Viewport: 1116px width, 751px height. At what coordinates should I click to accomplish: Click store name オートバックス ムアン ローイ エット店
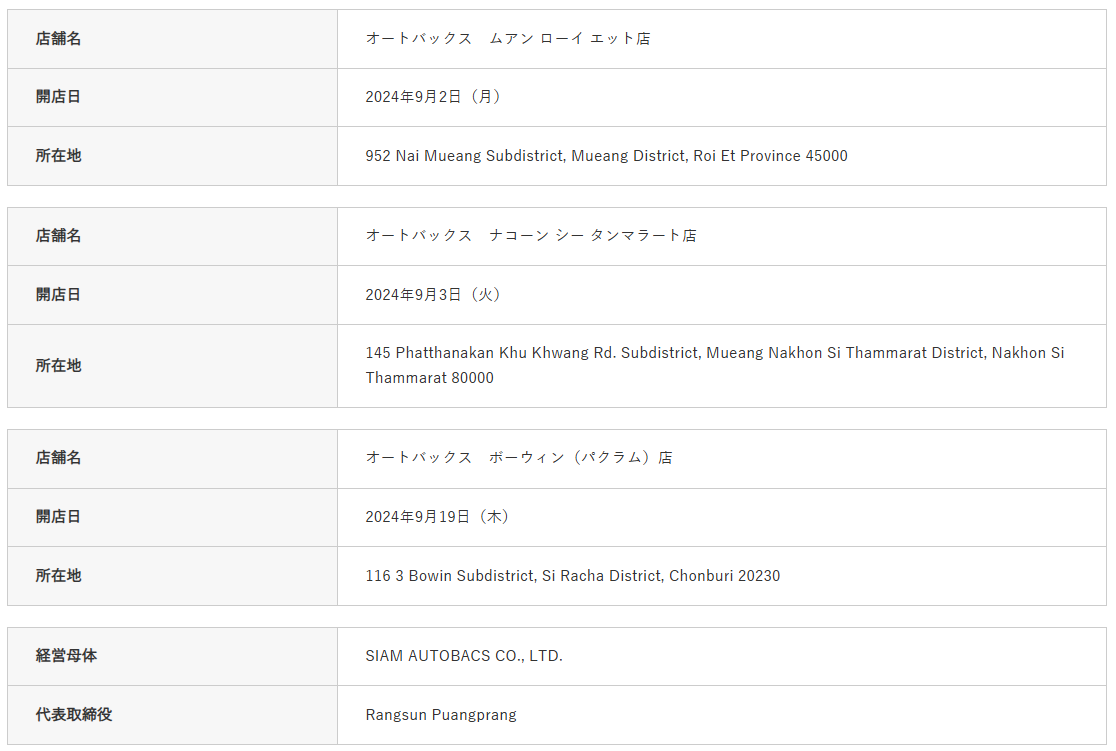(x=507, y=38)
